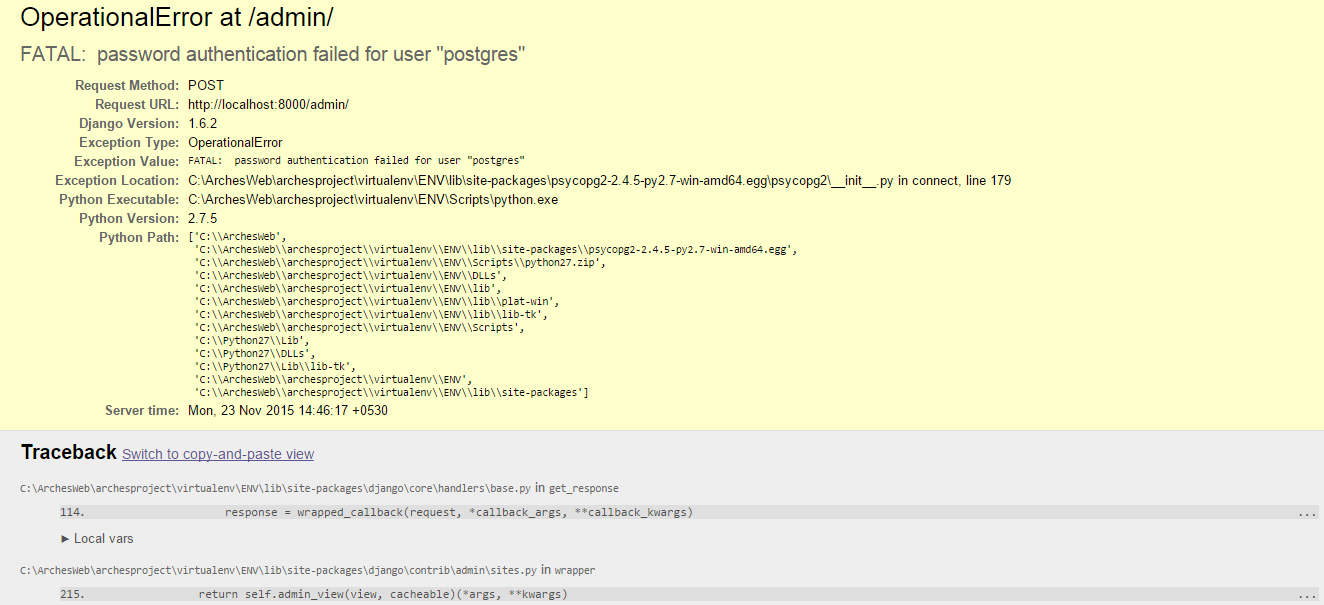Click the Python Path label
Image resolution: width=1324 pixels, height=605 pixels.
coord(139,238)
